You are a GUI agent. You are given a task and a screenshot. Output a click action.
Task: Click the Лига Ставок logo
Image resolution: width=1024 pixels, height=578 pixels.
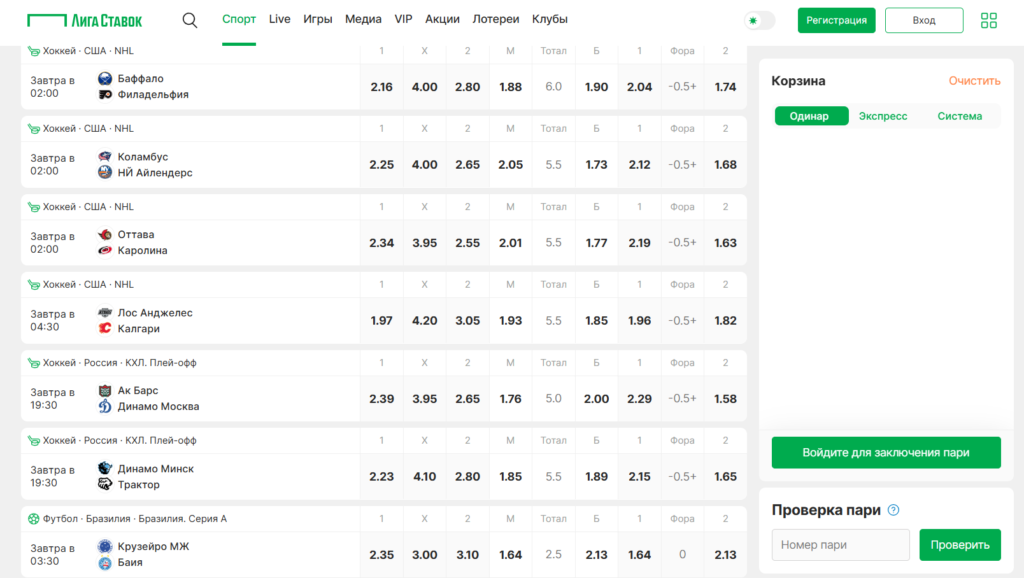(x=84, y=20)
